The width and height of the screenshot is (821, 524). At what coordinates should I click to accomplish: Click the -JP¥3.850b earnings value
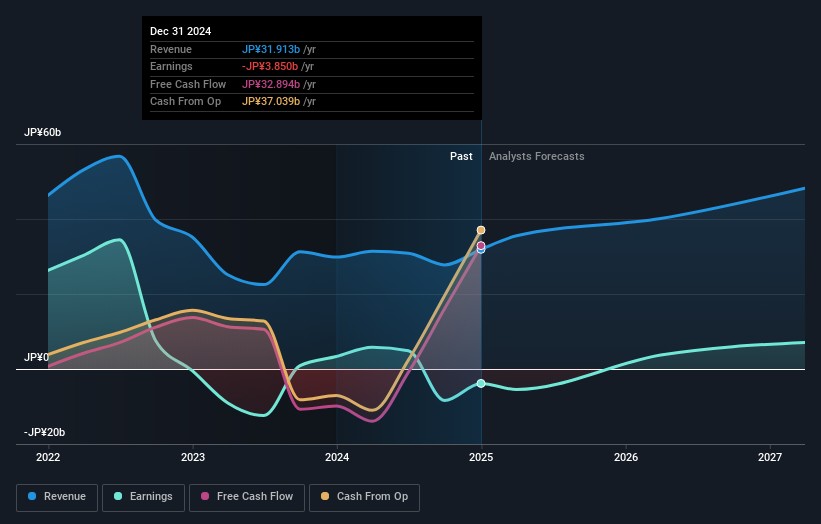270,66
